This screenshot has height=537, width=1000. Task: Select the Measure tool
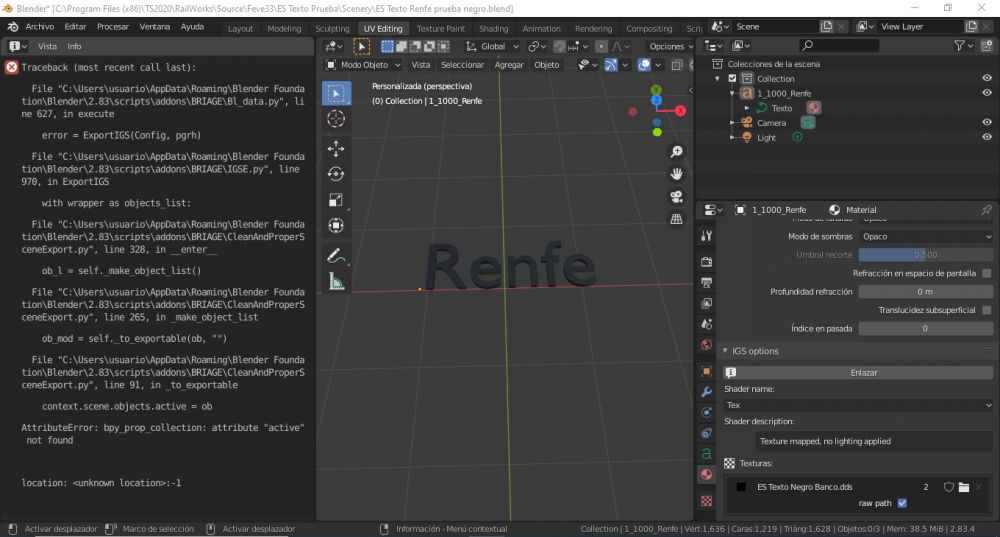pos(336,281)
